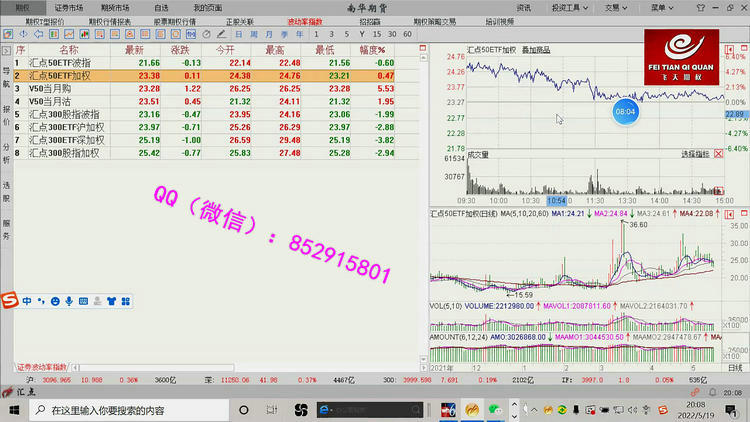Open Sogou skin shirt icon
The width and height of the screenshot is (750, 422).
111,300
